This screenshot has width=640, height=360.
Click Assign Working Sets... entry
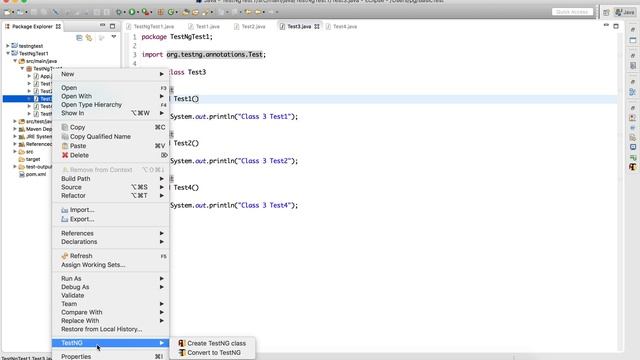111,265
